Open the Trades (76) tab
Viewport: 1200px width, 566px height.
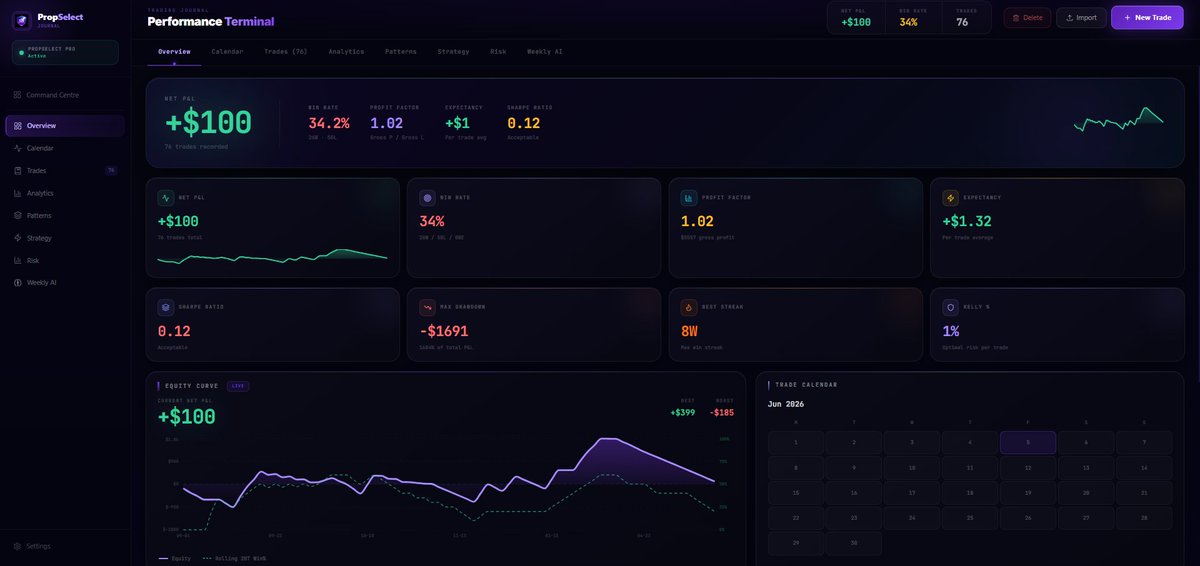click(286, 51)
